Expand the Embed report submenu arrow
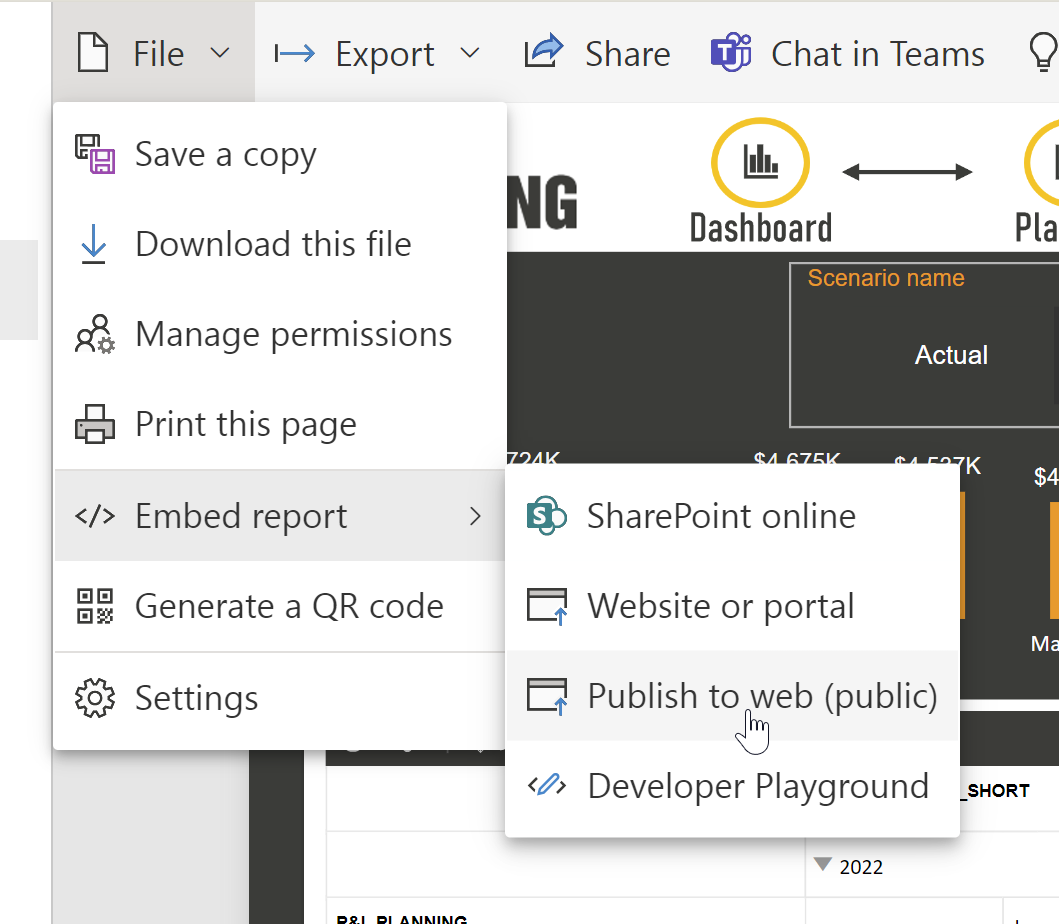The image size is (1059, 924). pyautogui.click(x=476, y=516)
